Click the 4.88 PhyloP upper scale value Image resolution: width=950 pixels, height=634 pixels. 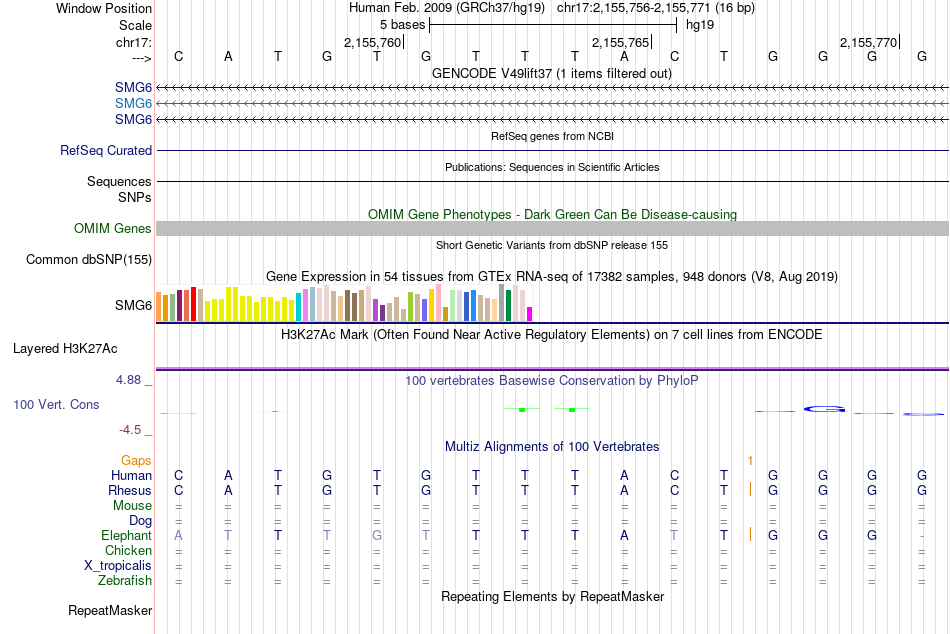coord(128,380)
